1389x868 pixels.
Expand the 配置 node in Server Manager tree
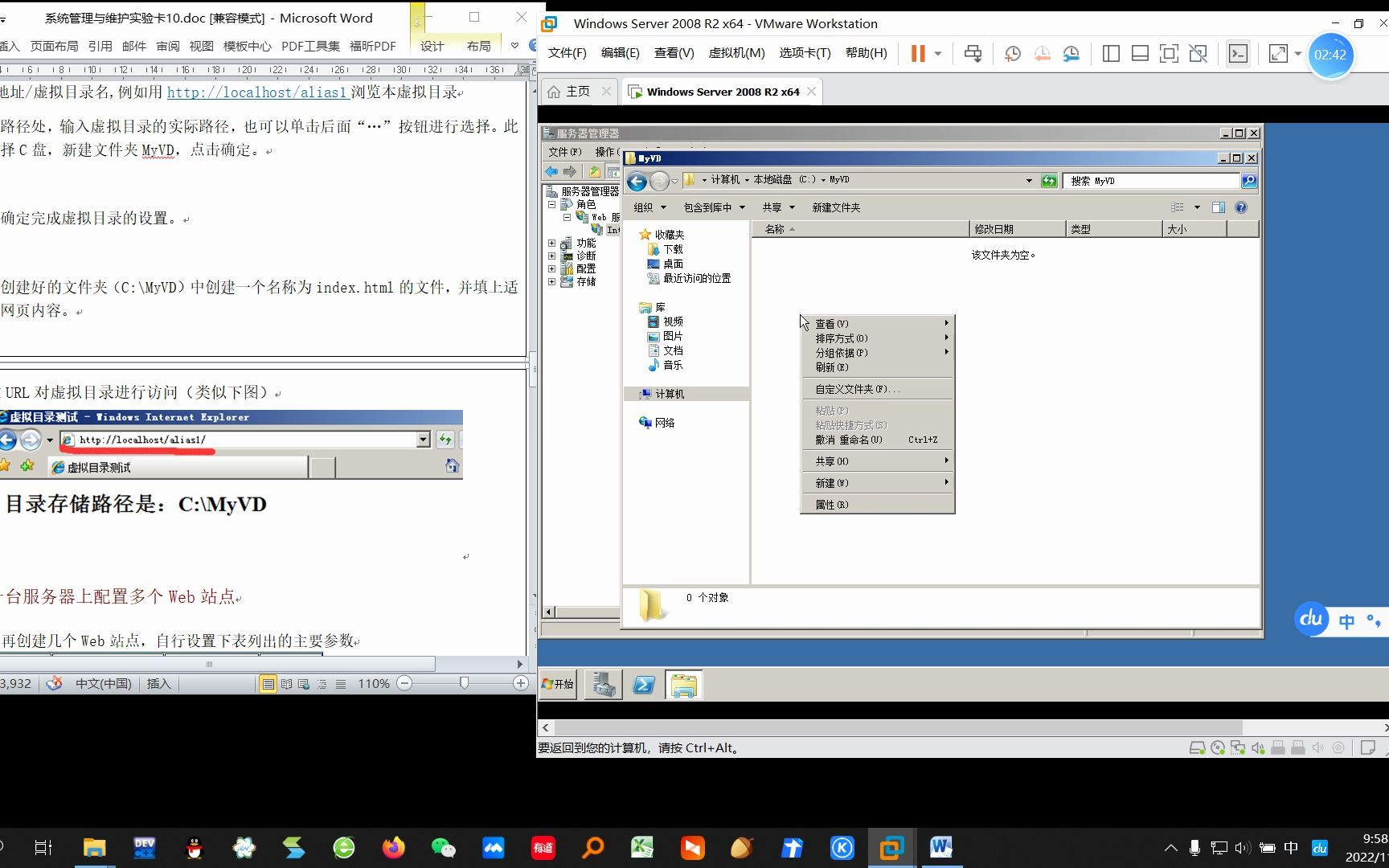[x=552, y=268]
